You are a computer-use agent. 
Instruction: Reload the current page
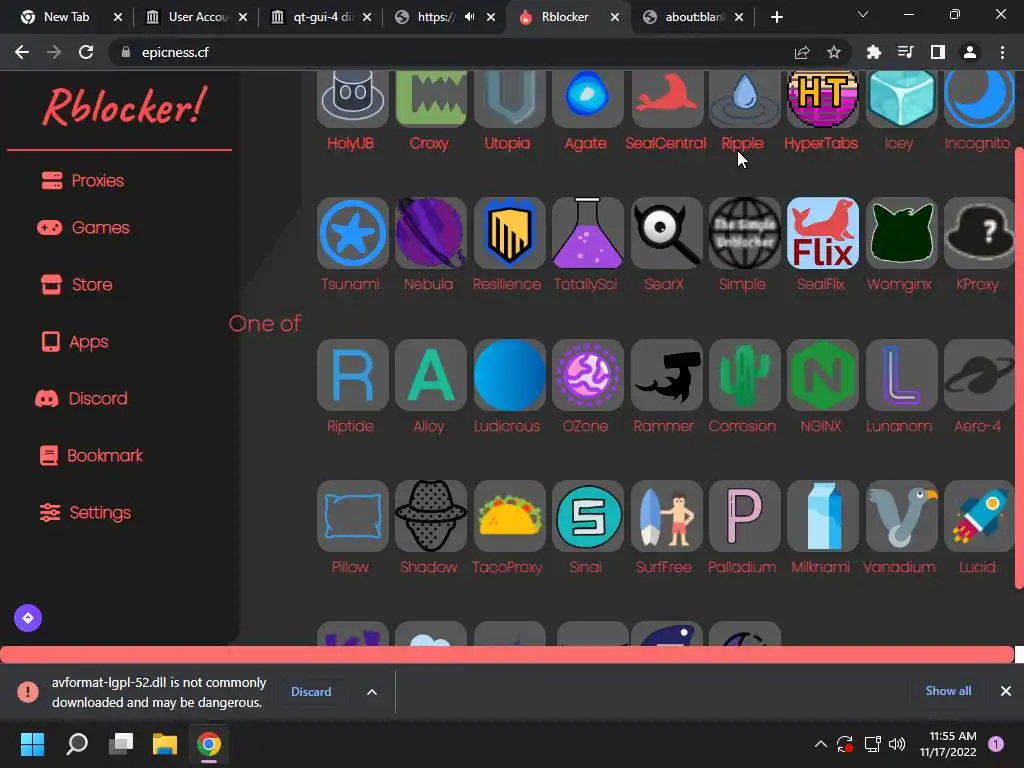(x=86, y=52)
